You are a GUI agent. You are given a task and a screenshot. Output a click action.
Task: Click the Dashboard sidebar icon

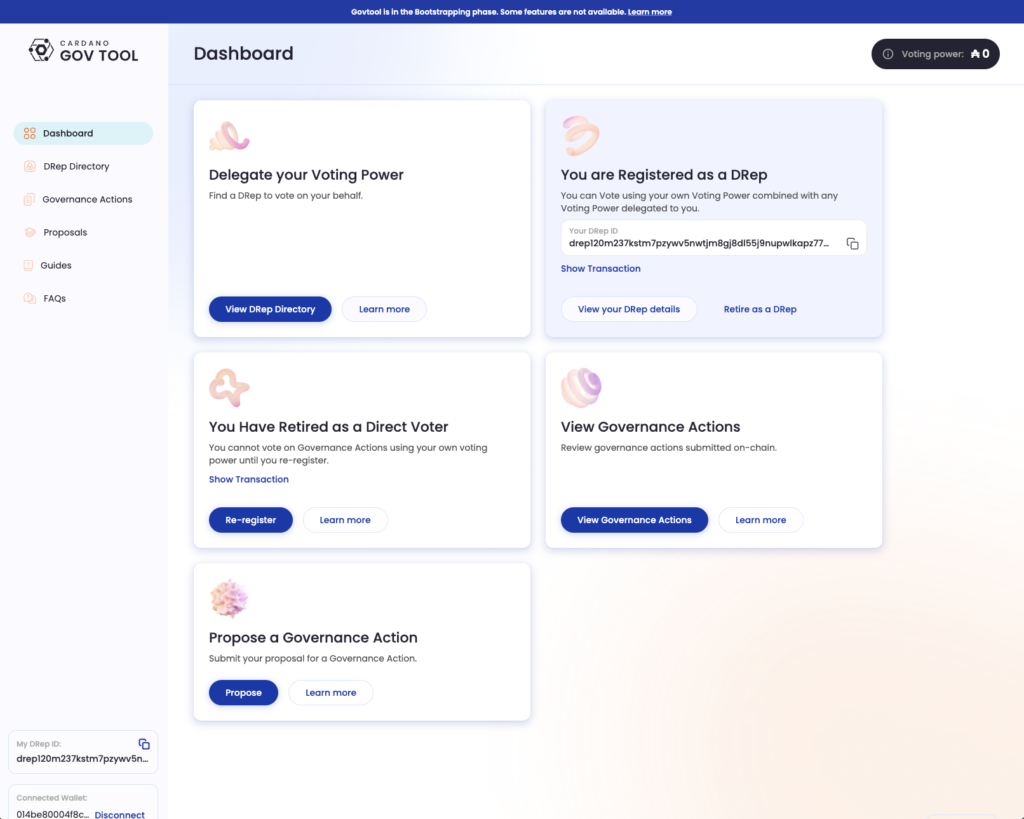point(30,133)
